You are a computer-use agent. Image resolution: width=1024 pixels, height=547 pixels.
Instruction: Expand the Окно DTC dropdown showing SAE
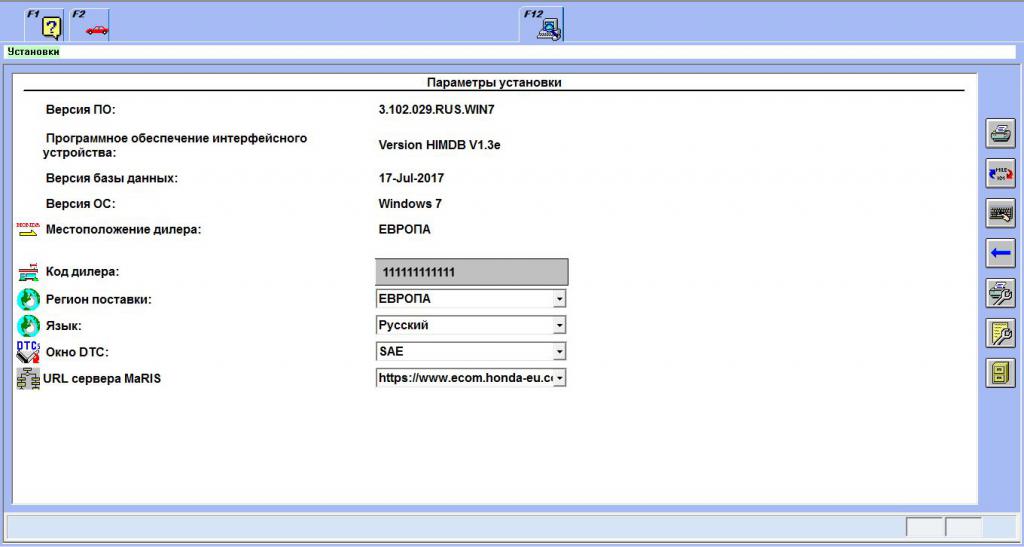click(x=559, y=352)
